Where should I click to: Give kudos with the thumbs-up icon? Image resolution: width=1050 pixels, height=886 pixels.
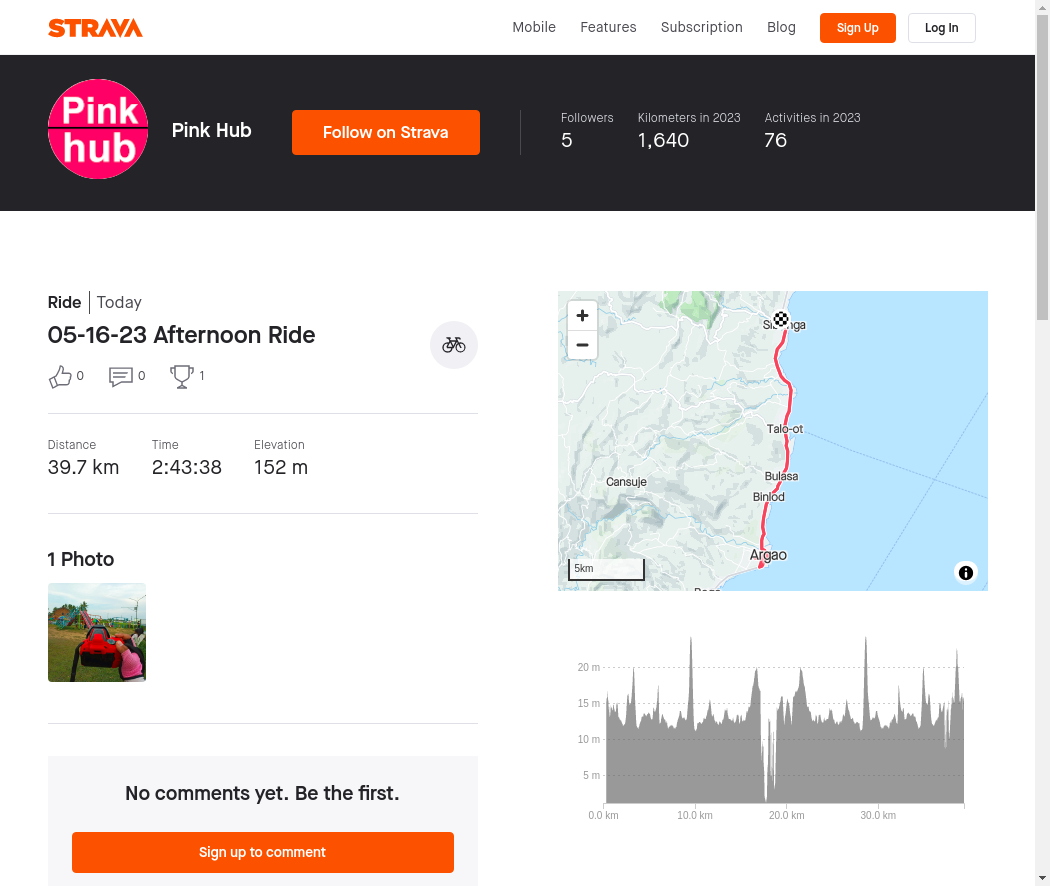61,376
